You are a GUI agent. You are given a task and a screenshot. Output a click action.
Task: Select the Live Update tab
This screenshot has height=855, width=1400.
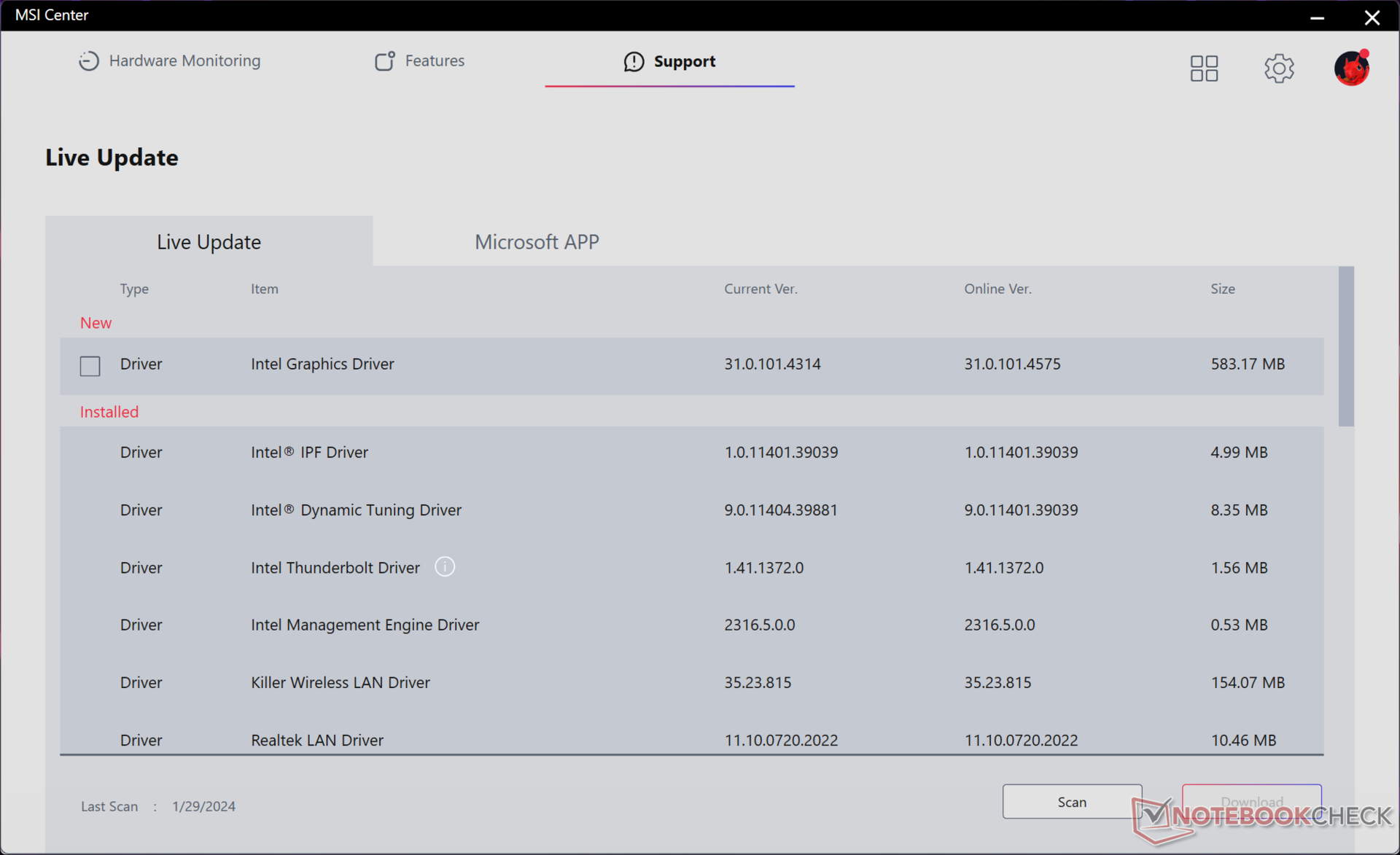coord(209,242)
